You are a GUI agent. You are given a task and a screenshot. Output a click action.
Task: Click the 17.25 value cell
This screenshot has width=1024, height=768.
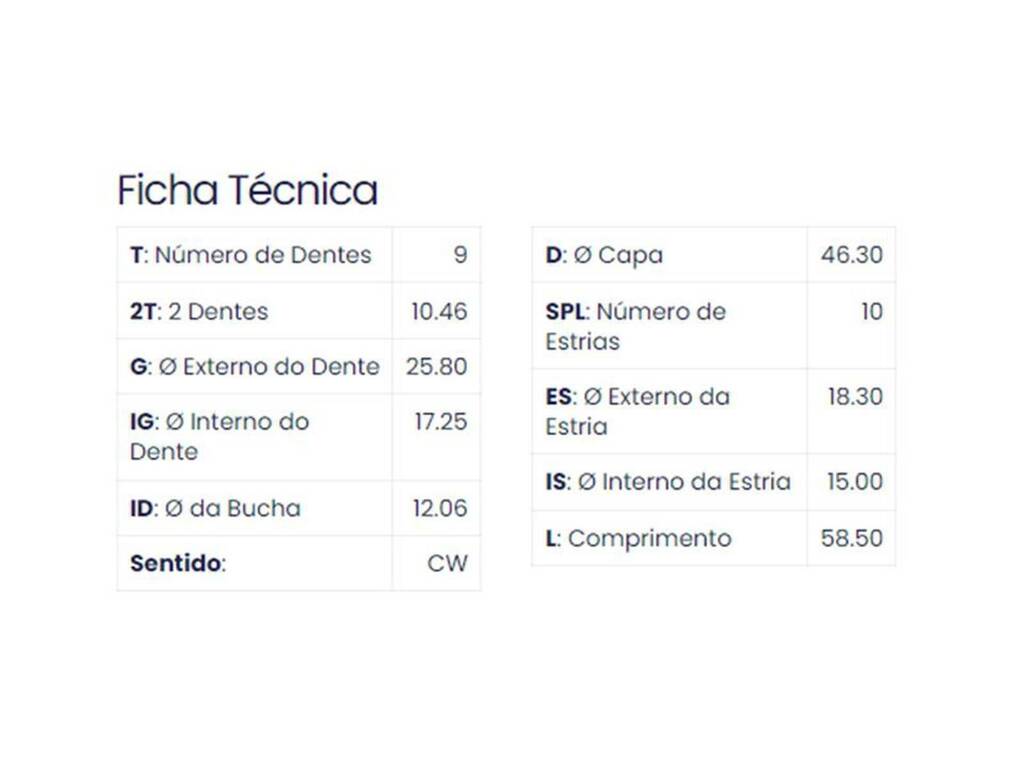click(436, 437)
